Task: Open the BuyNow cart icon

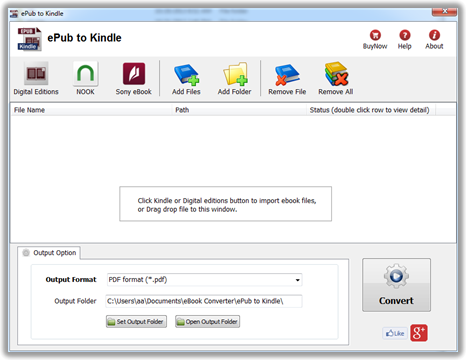Action: [x=375, y=35]
